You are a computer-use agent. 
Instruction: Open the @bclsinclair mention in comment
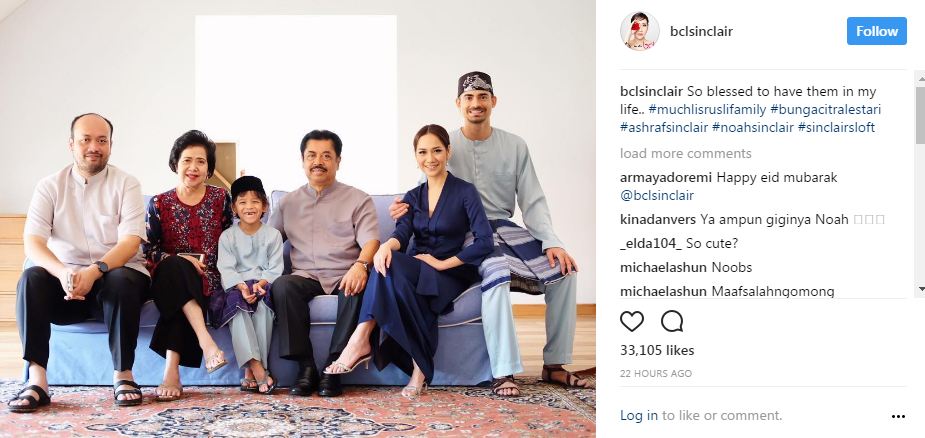(x=657, y=195)
